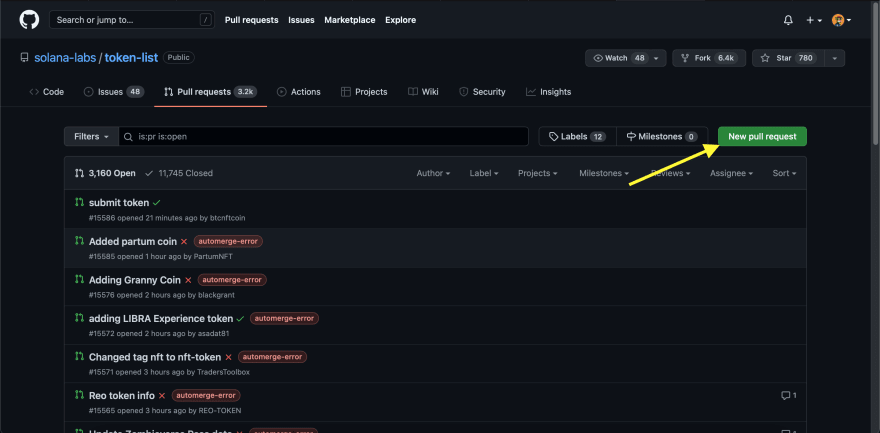Click Pull requests in the top navigation
Viewport: 880px width, 433px height.
[251, 20]
